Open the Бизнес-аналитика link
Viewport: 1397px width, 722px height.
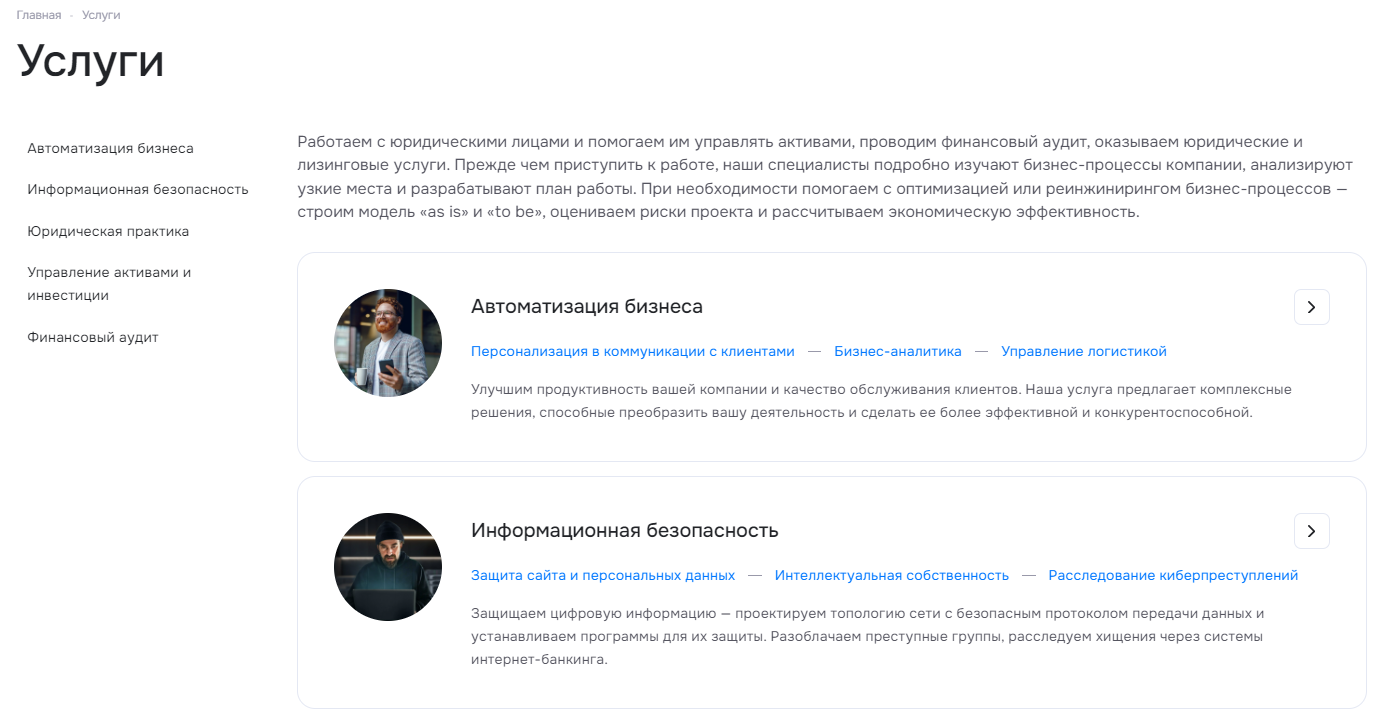(x=898, y=351)
